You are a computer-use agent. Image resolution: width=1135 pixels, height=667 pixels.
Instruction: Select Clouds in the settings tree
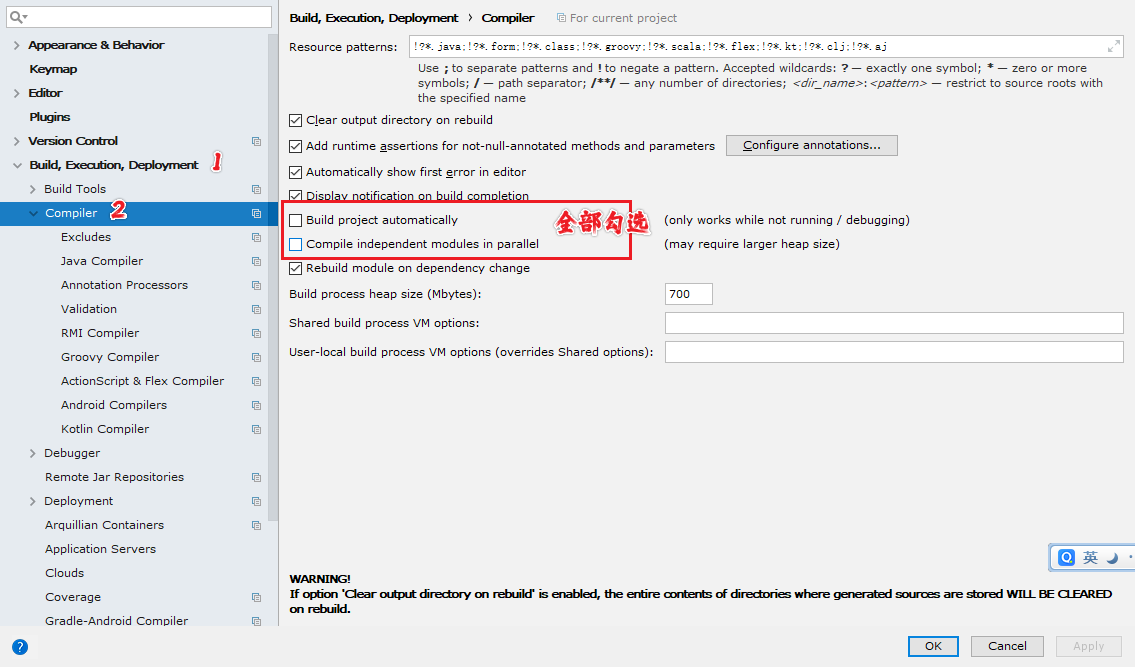64,573
